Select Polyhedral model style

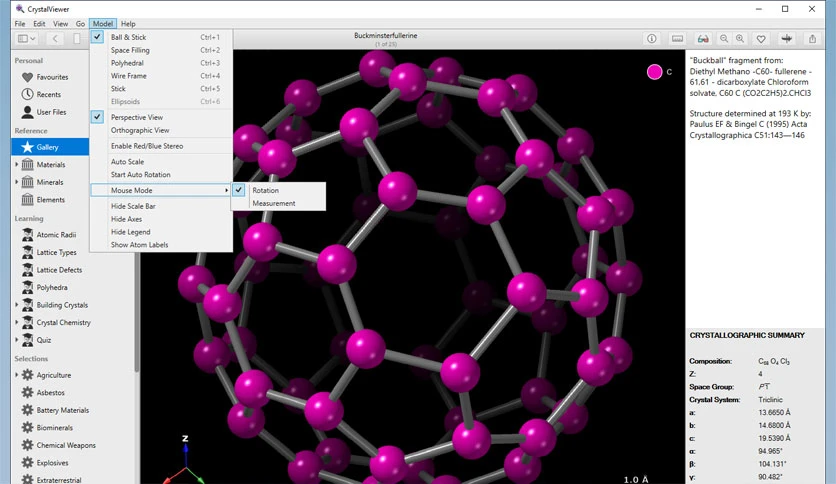click(161, 63)
